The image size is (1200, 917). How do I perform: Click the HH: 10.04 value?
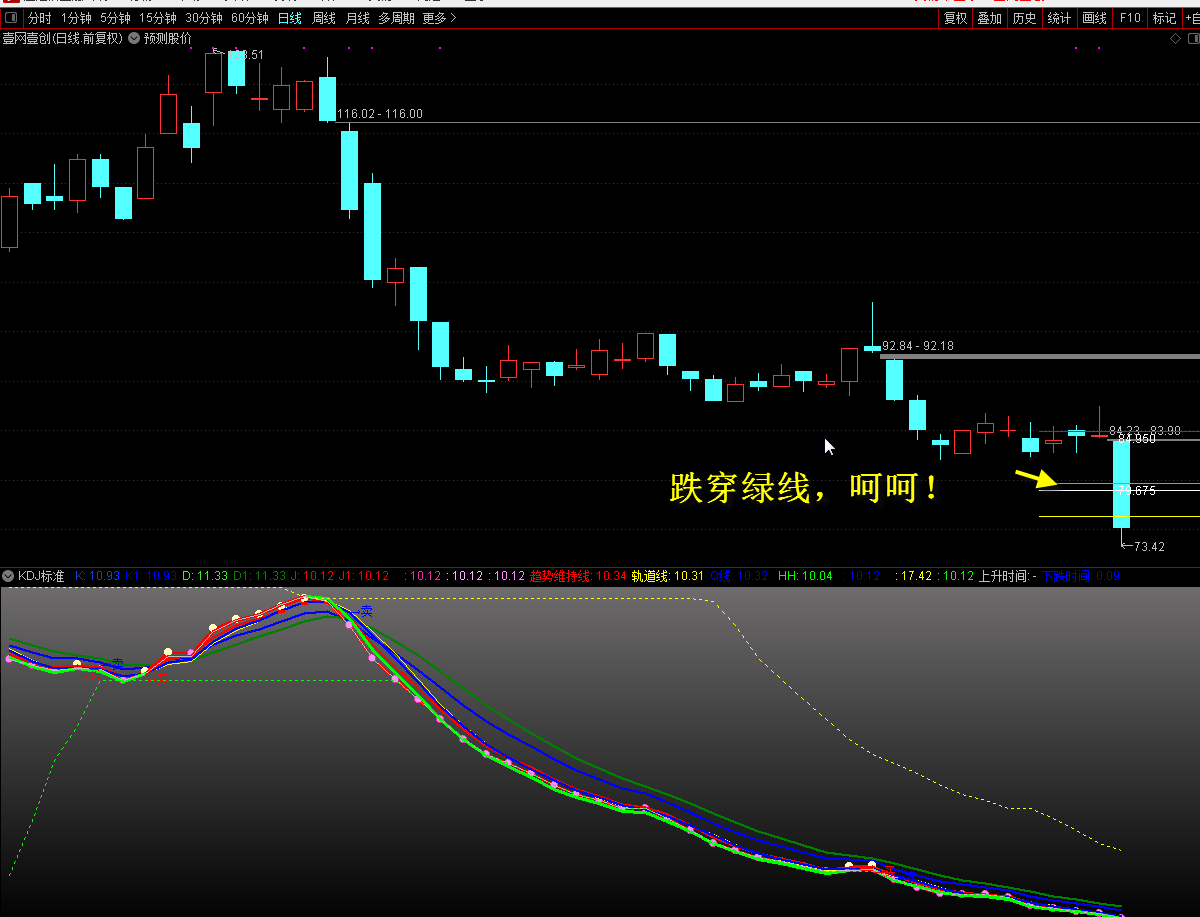point(805,576)
